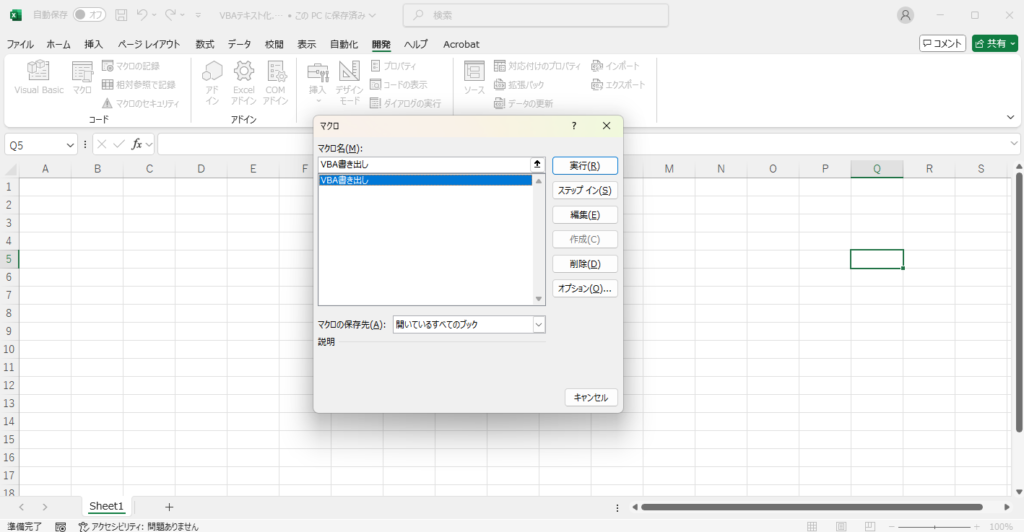The image size is (1024, 532).
Task: Click the キャンセル button in dialog
Action: coord(591,397)
